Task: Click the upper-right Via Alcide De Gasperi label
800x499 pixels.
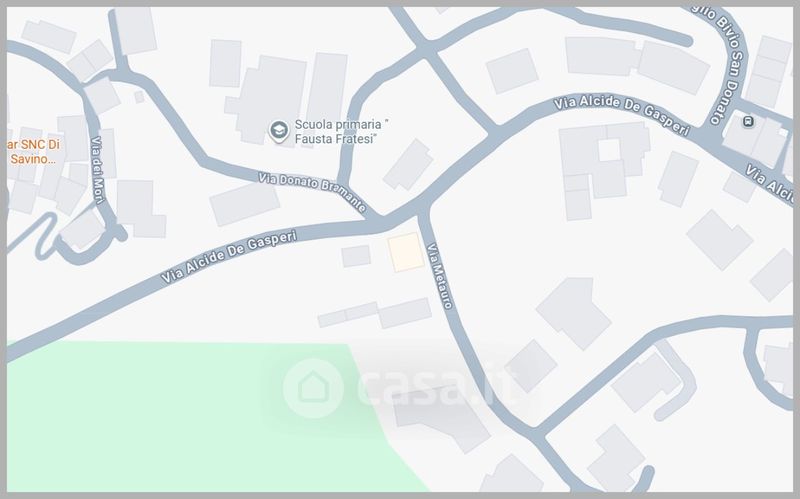Action: pyautogui.click(x=621, y=115)
